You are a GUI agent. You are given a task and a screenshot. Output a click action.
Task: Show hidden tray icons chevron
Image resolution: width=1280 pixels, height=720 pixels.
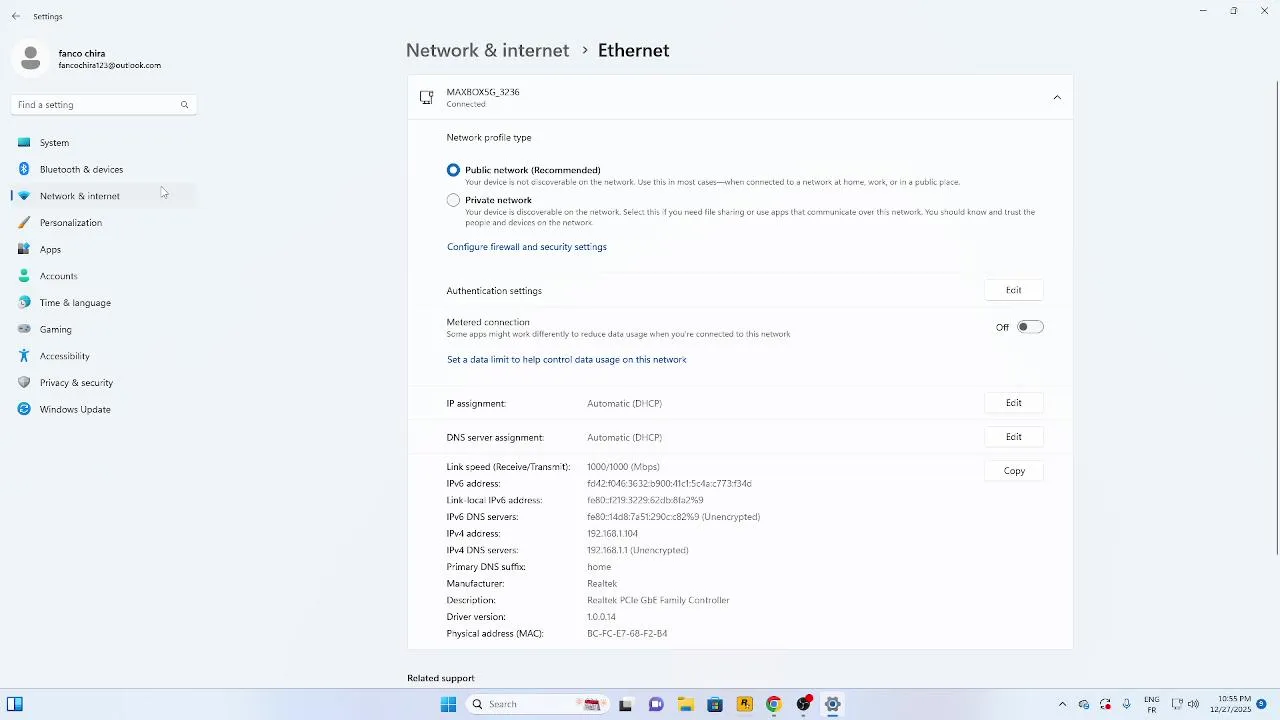(1062, 704)
